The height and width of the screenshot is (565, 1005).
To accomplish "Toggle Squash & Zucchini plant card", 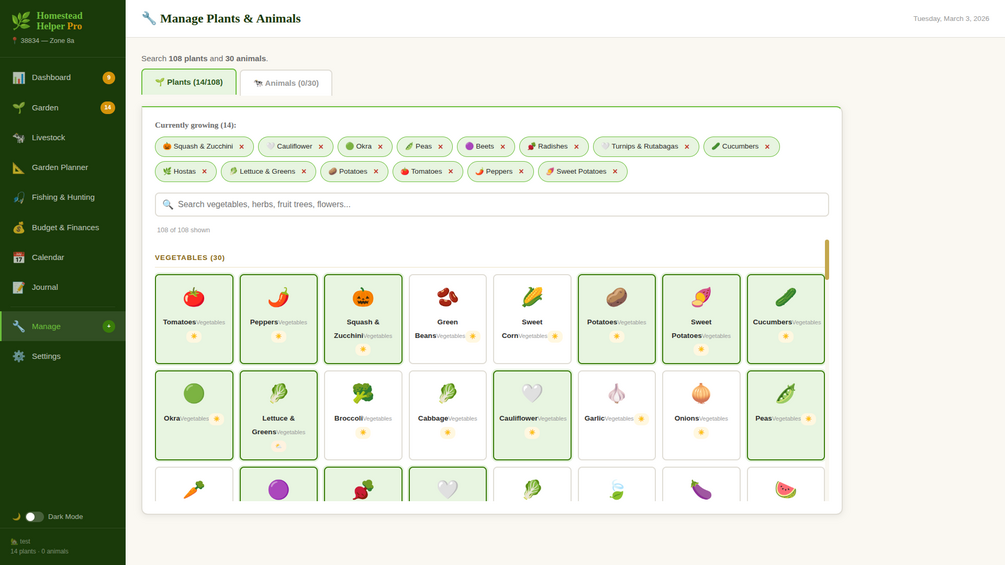I will [363, 319].
